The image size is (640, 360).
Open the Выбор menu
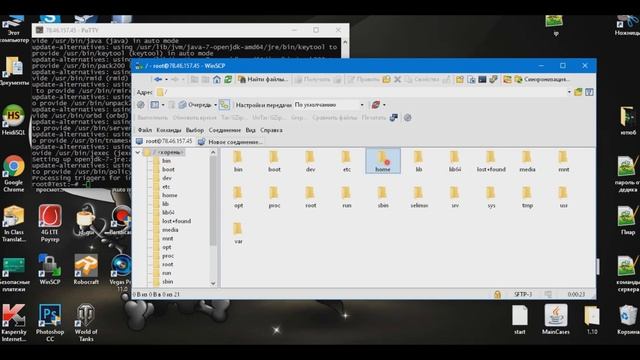coord(194,130)
